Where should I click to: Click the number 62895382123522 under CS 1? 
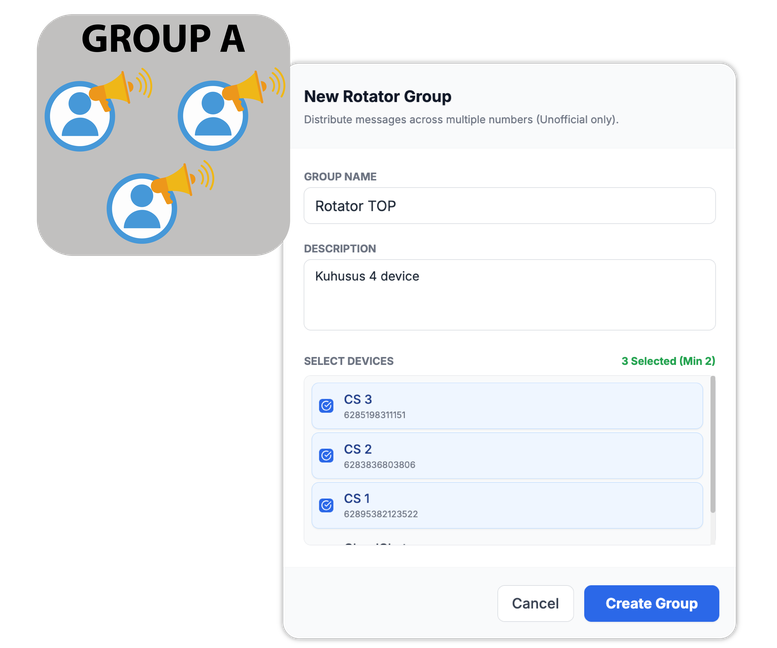coord(381,515)
